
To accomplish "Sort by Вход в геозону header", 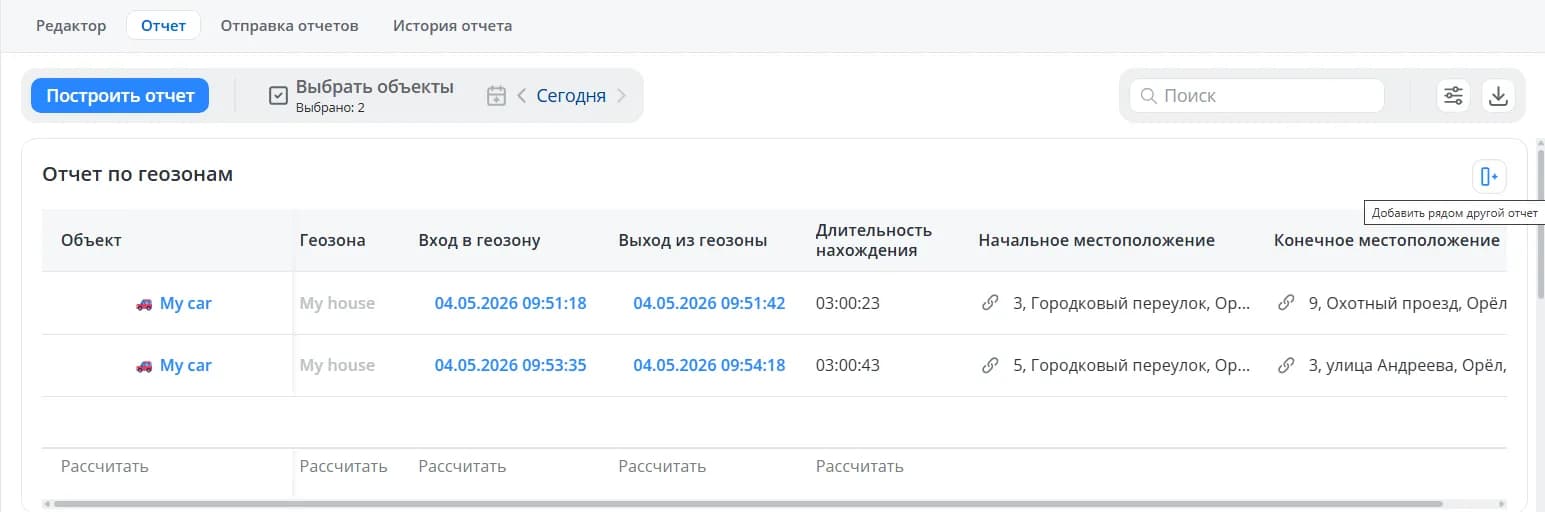I will coord(479,240).
